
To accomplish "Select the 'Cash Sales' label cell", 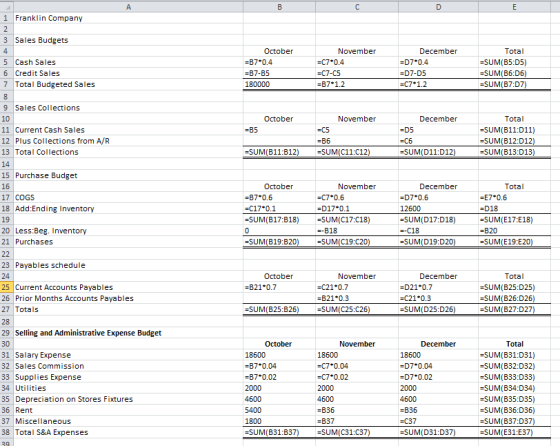I will click(129, 62).
